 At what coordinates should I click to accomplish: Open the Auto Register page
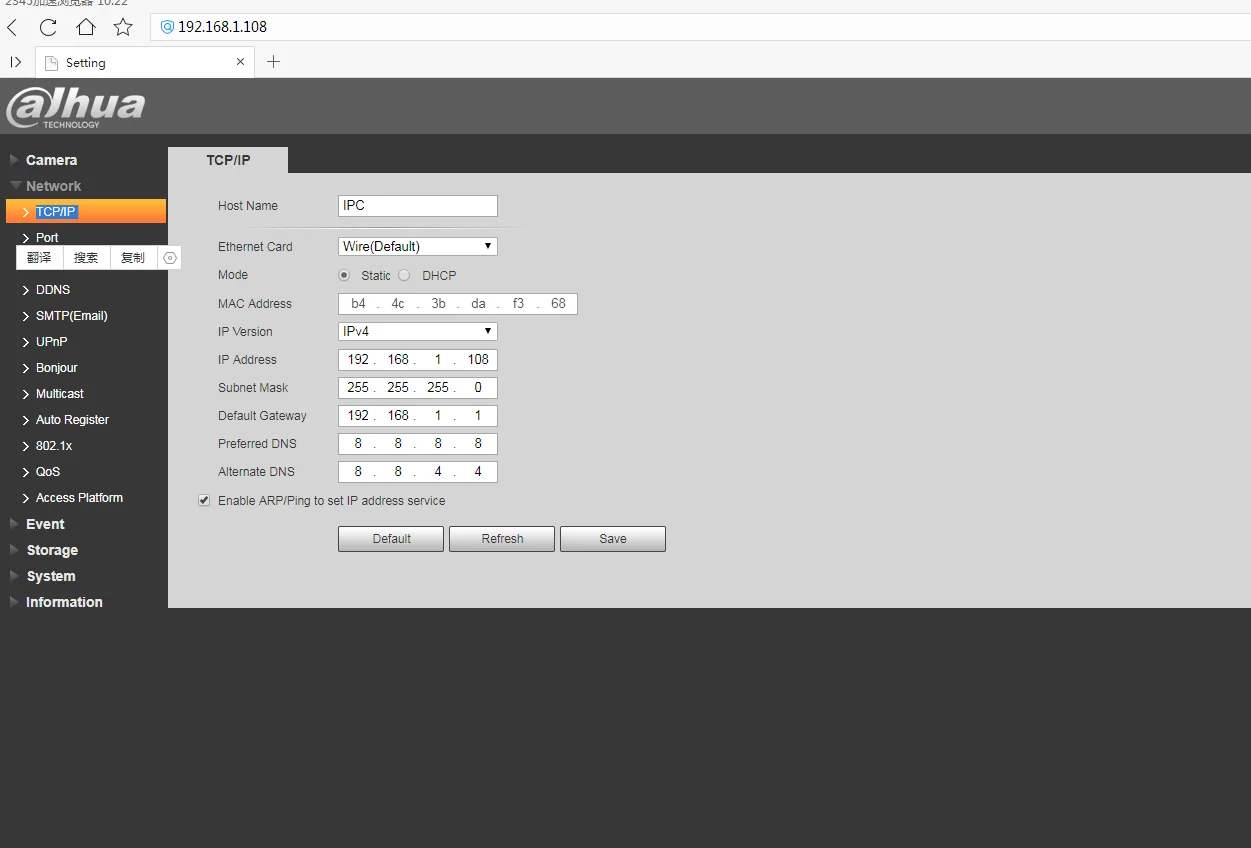click(x=72, y=420)
